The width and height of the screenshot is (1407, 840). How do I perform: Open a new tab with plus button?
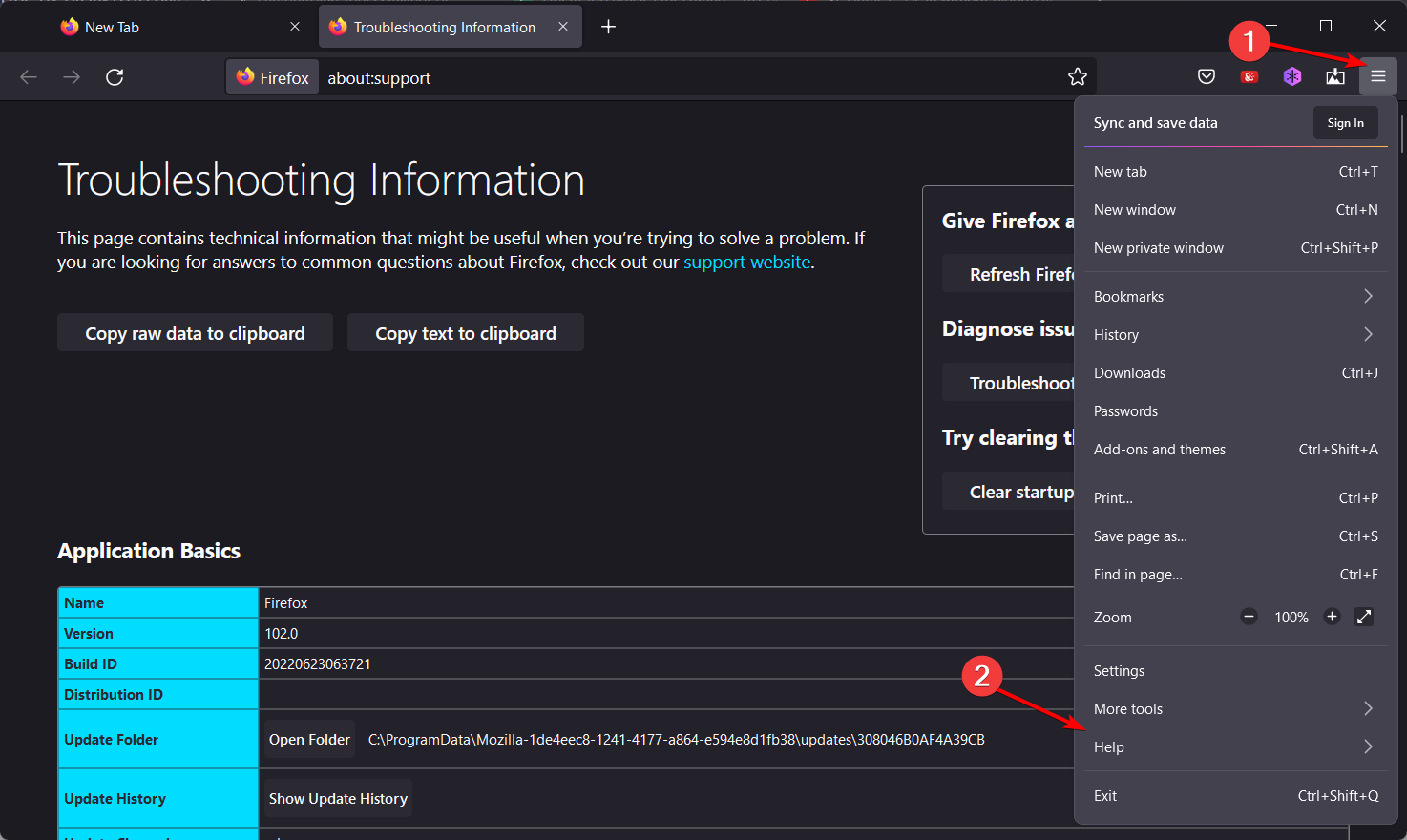click(608, 27)
